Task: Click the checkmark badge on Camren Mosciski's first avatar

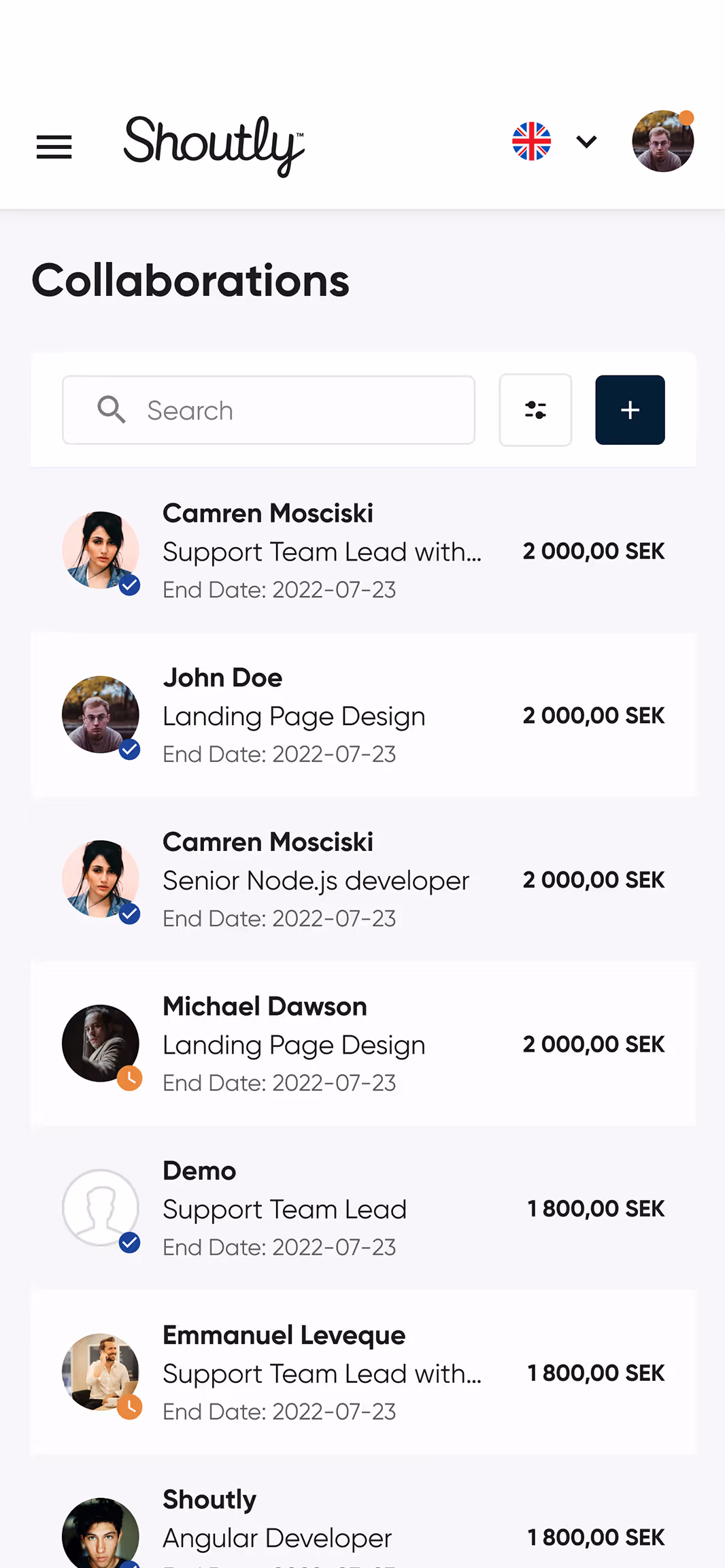Action: (129, 586)
